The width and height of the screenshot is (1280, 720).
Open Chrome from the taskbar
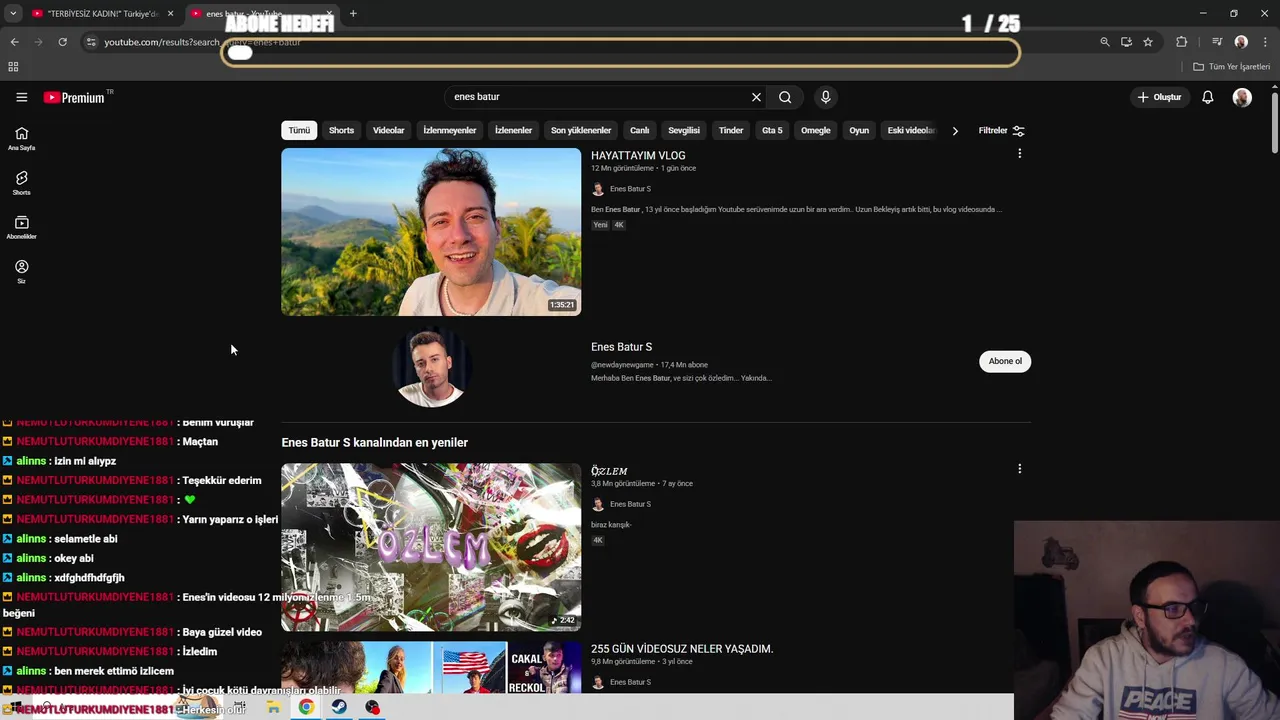point(306,707)
